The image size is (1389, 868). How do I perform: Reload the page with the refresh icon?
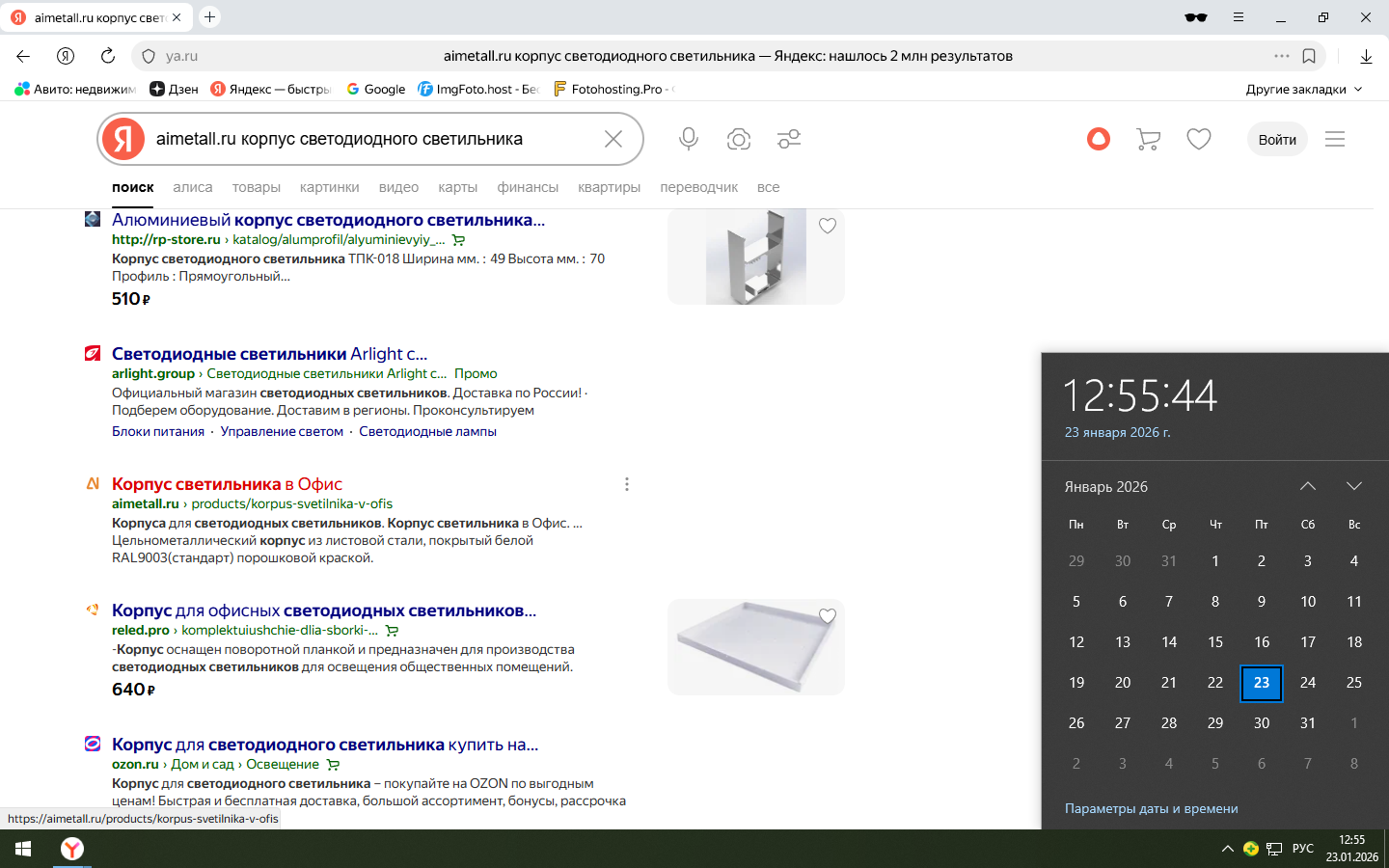click(108, 56)
